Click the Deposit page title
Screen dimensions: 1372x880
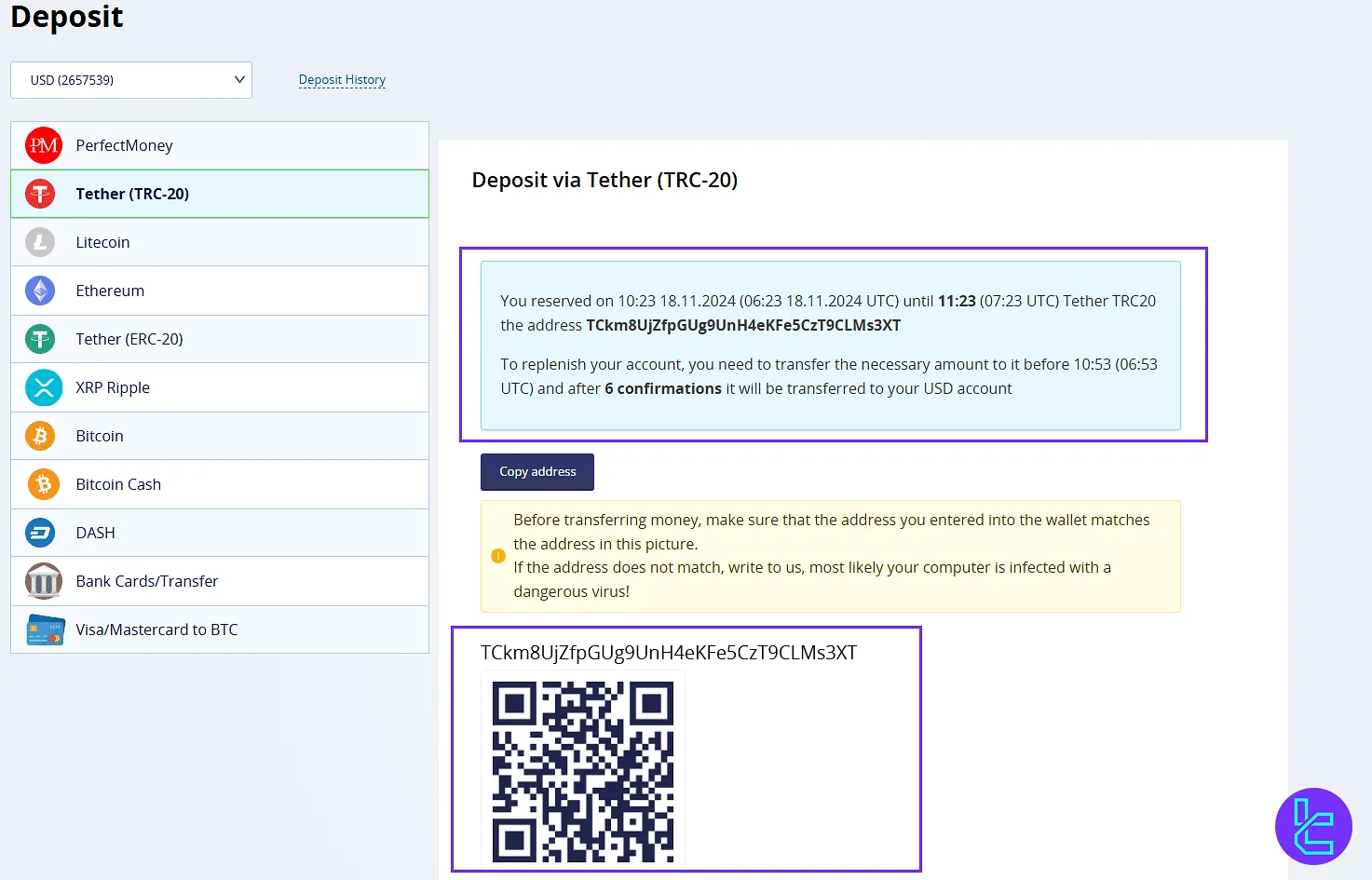pyautogui.click(x=67, y=17)
